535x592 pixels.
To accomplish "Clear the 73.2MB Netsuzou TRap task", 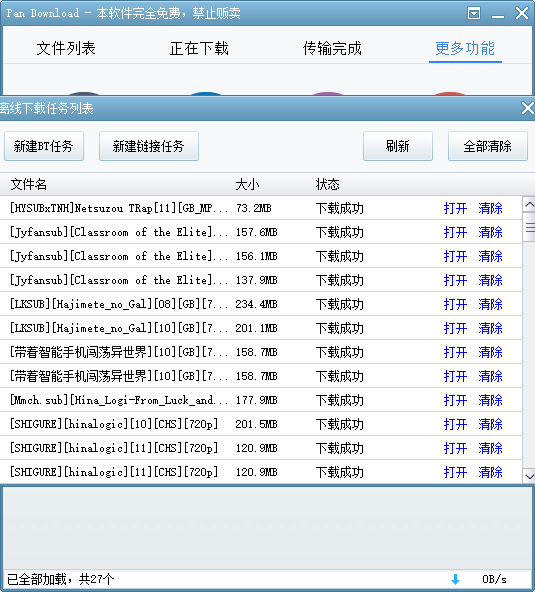I will [490, 208].
